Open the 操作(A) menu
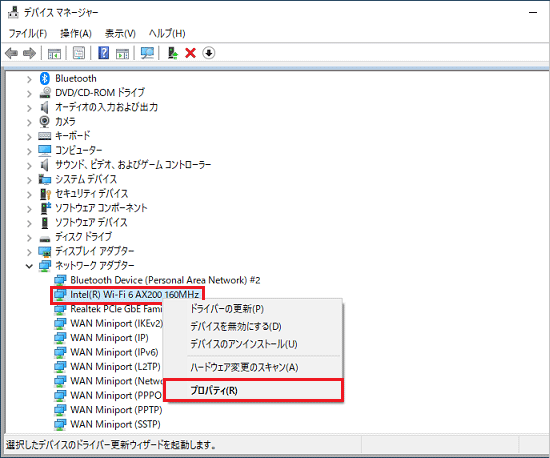This screenshot has width=550, height=458. [76, 33]
